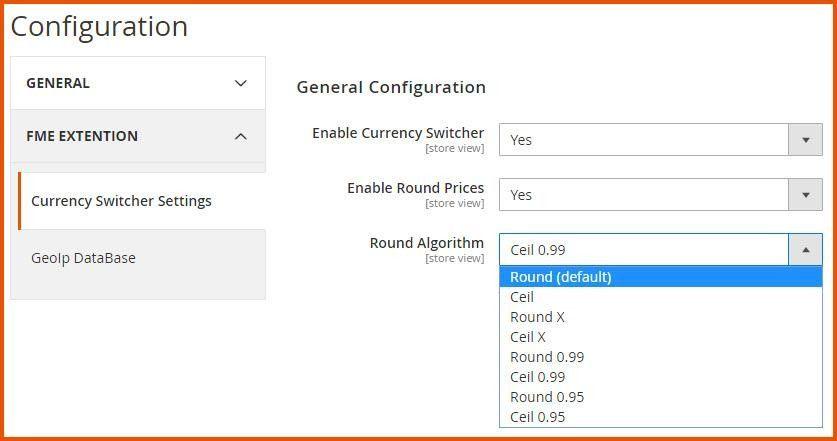Select the Round X option

pyautogui.click(x=537, y=317)
